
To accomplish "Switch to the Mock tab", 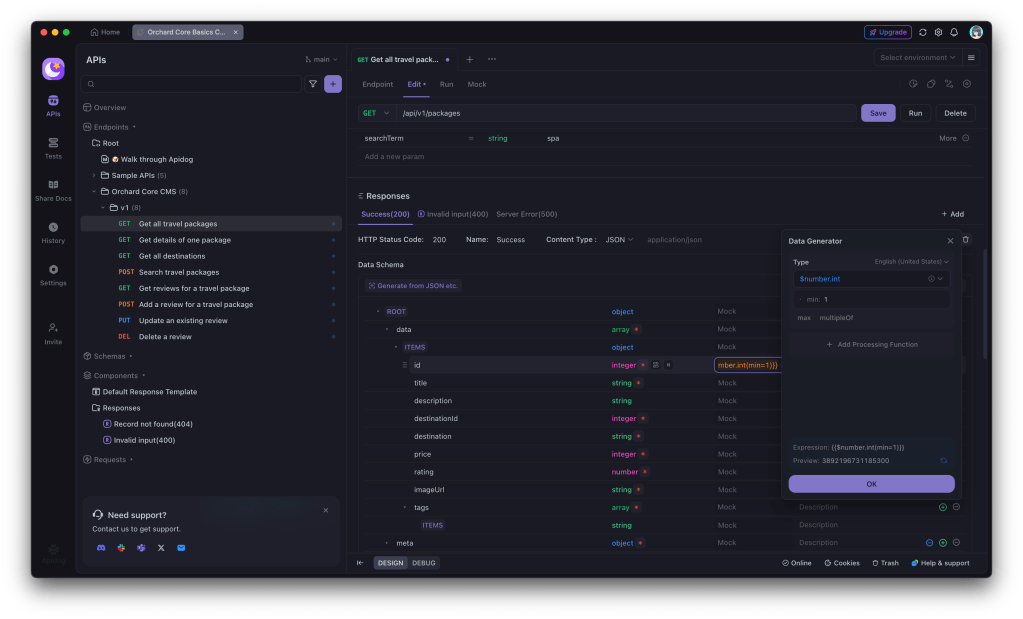I will point(477,84).
